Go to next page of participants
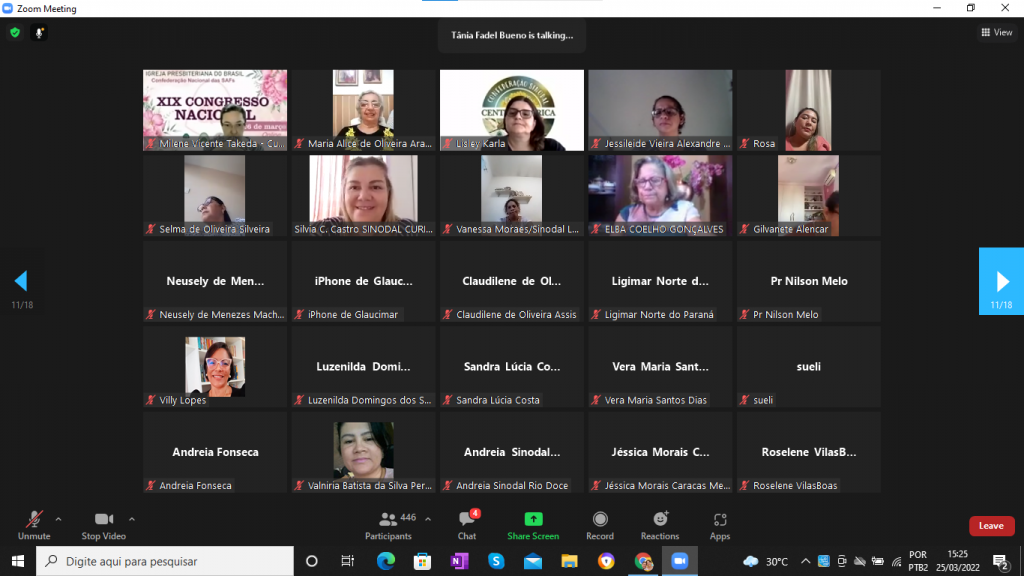 point(1001,281)
